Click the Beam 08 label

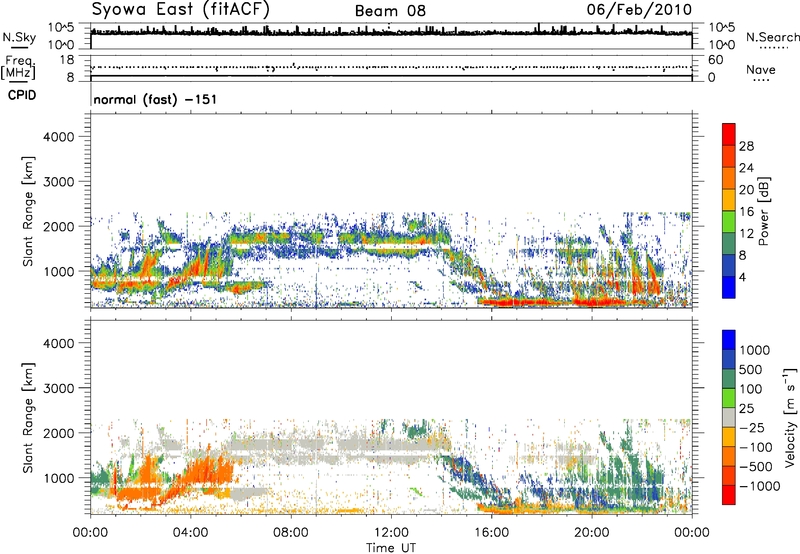pos(390,11)
